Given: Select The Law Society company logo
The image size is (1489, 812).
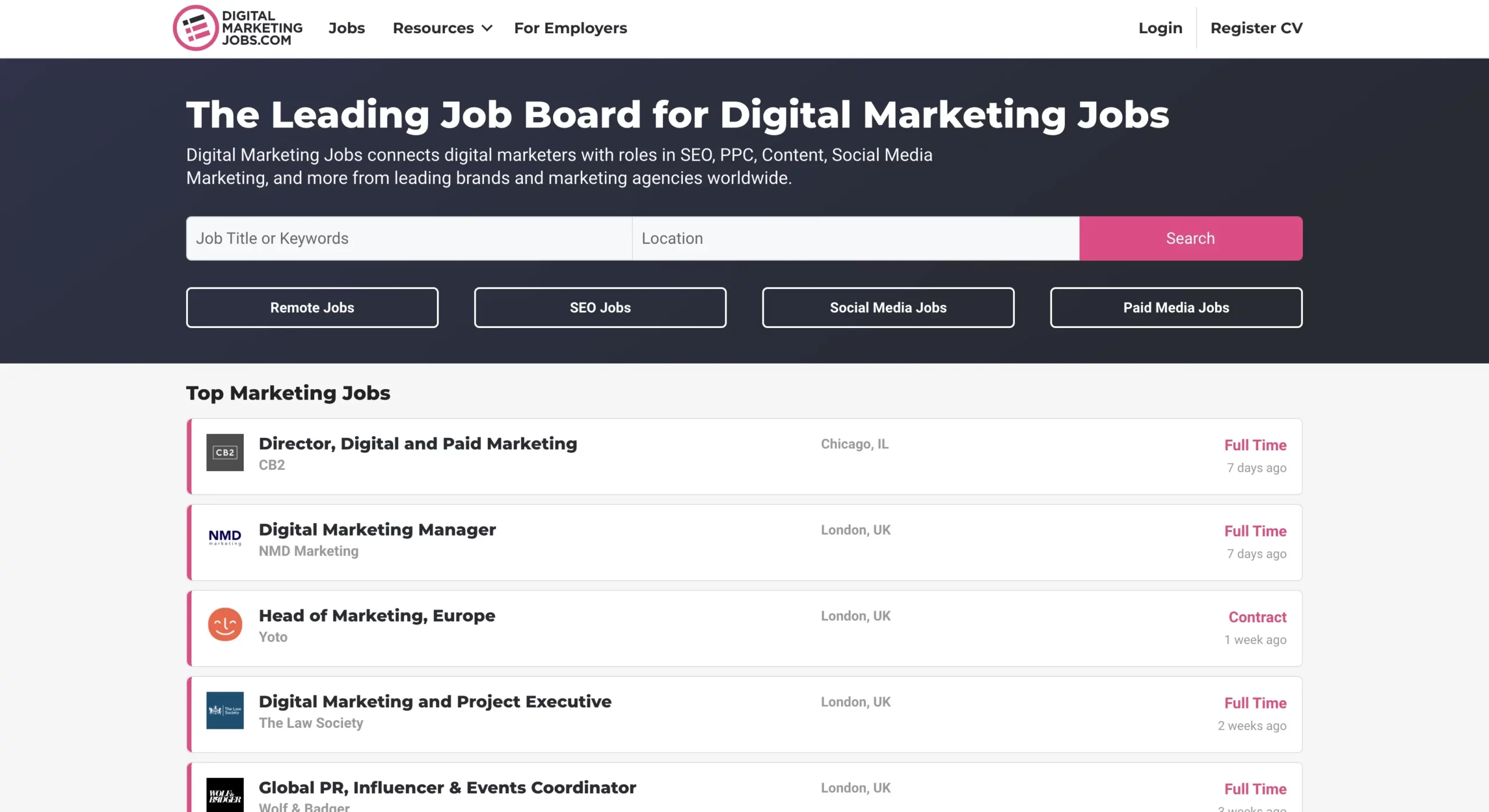Looking at the screenshot, I should point(225,710).
